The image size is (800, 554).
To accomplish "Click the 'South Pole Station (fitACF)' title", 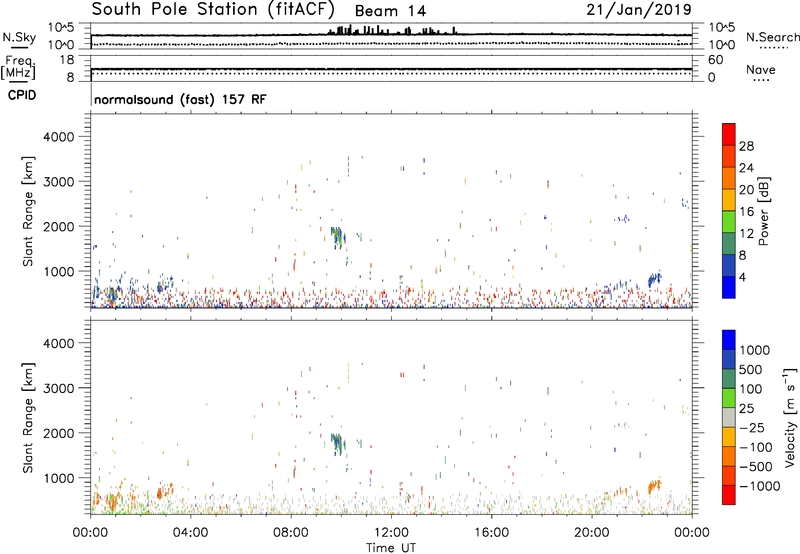I will tap(213, 9).
